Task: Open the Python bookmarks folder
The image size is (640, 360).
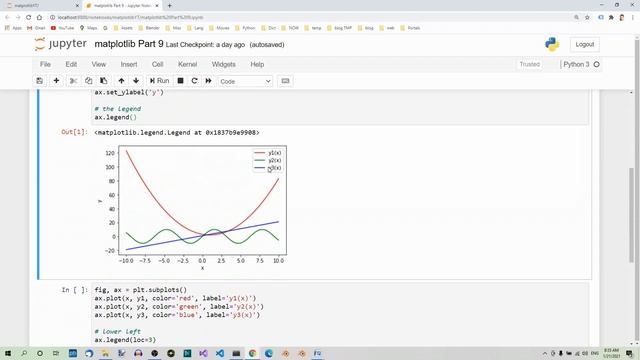Action: click(245, 28)
